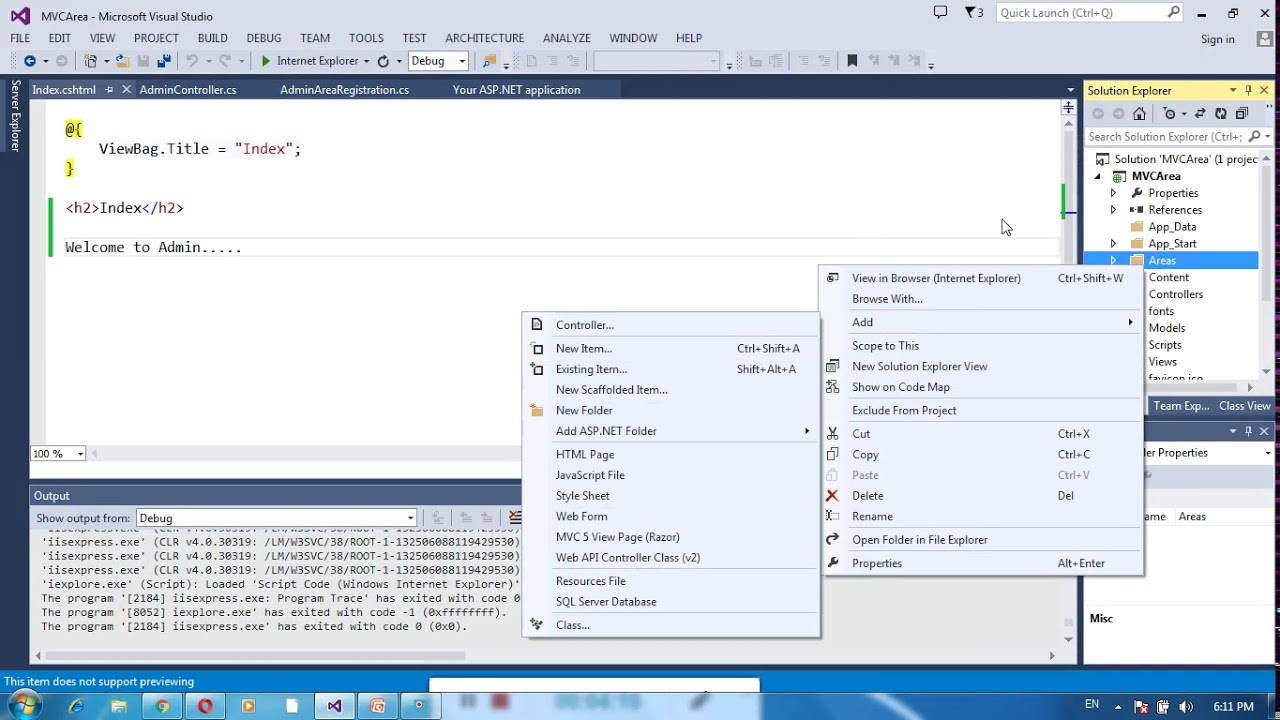1280x720 pixels.
Task: Open the Server Explorer side tab
Action: pyautogui.click(x=15, y=116)
